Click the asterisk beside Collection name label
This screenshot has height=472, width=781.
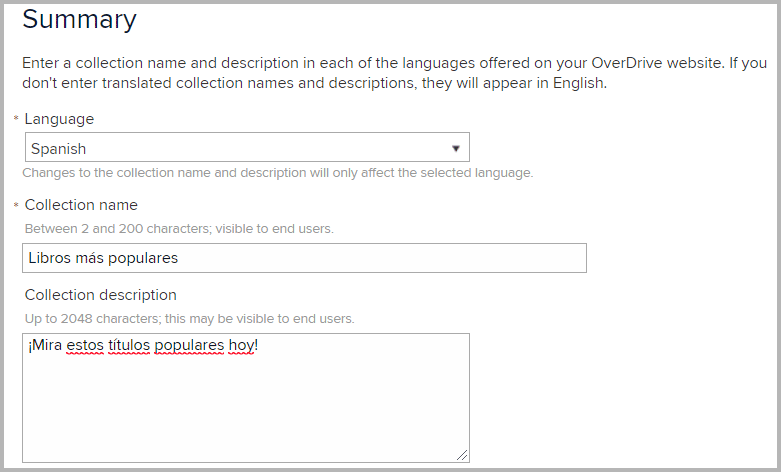tap(16, 205)
